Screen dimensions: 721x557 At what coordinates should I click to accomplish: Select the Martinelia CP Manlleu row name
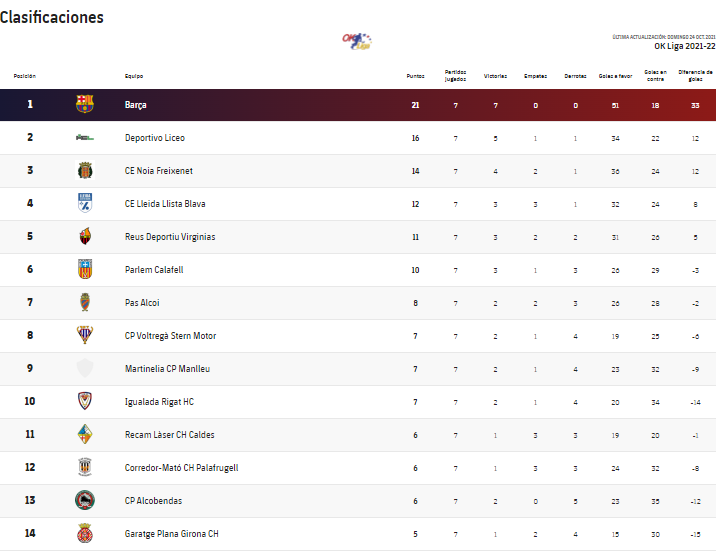click(x=167, y=369)
